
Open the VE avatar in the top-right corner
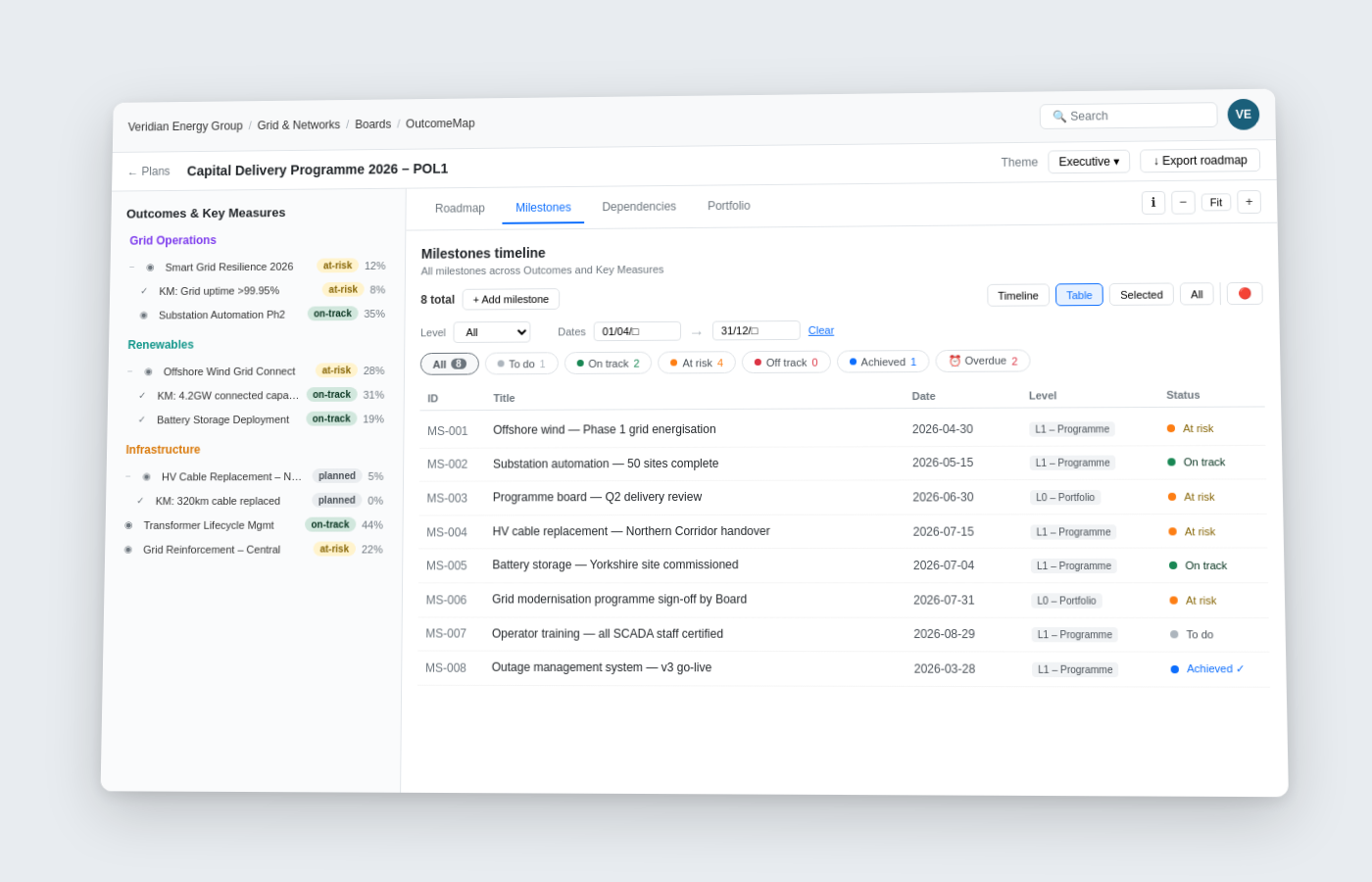(x=1243, y=114)
